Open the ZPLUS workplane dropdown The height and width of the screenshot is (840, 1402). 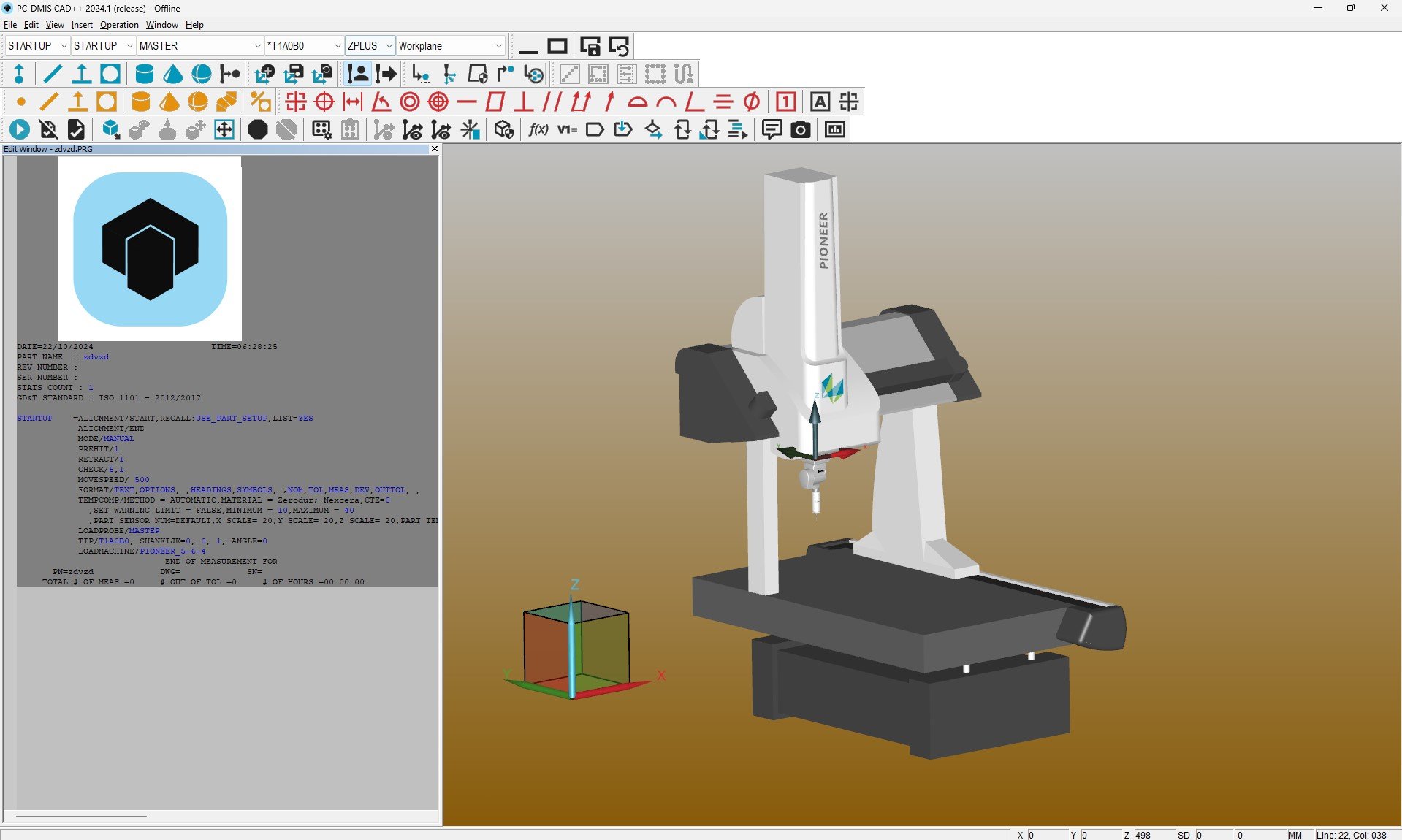(370, 46)
